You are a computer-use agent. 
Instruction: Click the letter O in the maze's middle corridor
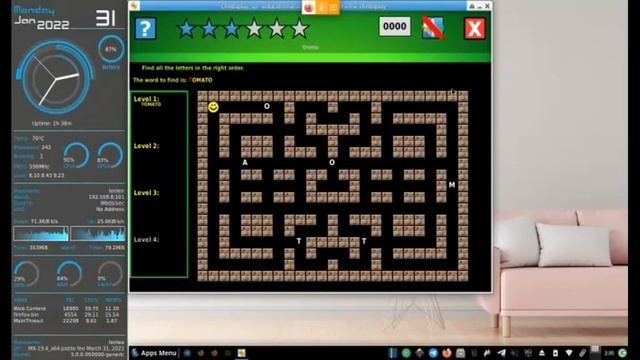[332, 162]
